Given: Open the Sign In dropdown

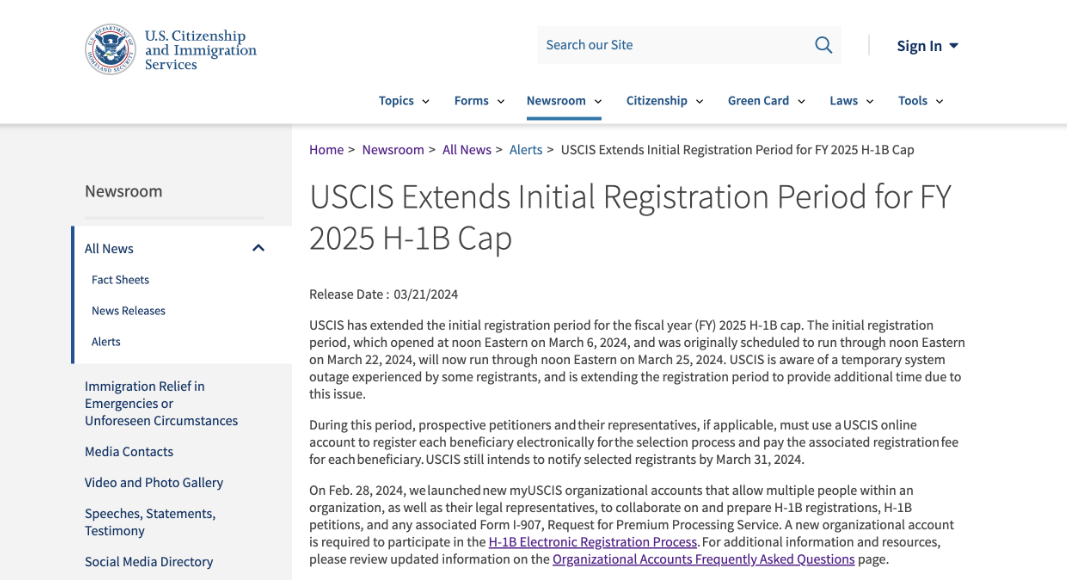Looking at the screenshot, I should [928, 46].
